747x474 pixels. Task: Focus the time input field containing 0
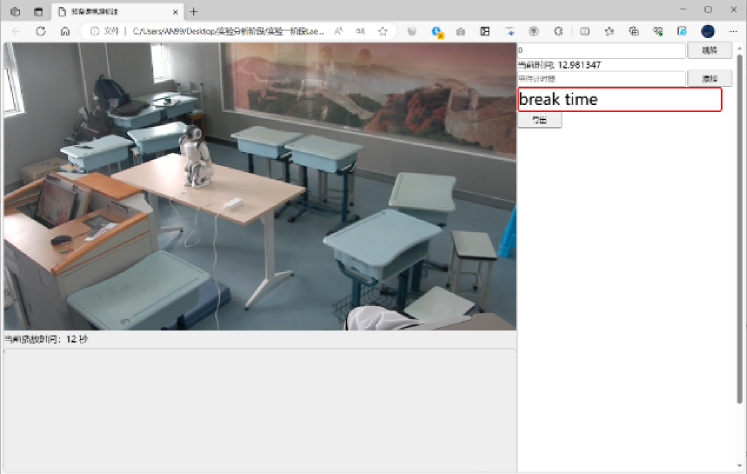(600, 50)
